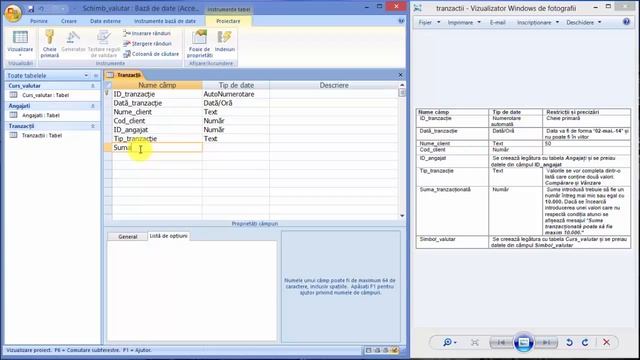
Task: Open the Fișier menu in Photo Viewer
Action: [x=429, y=22]
